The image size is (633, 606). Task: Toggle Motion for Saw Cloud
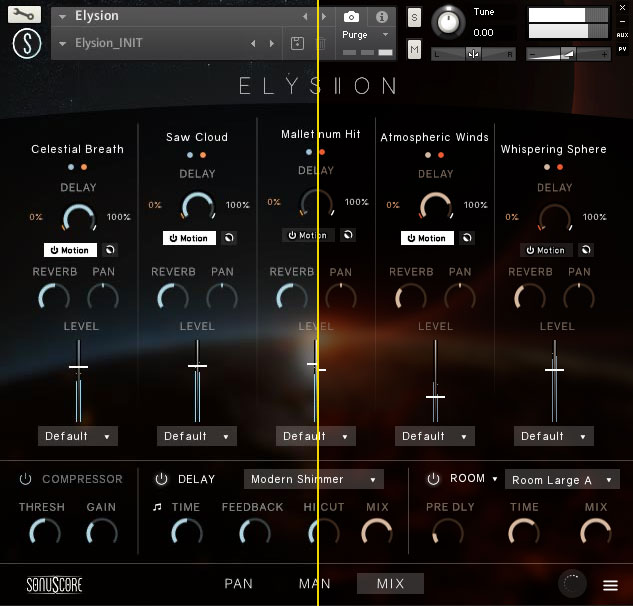(189, 238)
